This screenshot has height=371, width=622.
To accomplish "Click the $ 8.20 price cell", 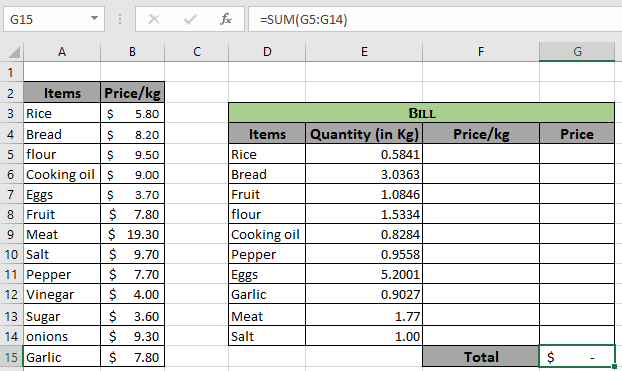I will (x=132, y=134).
